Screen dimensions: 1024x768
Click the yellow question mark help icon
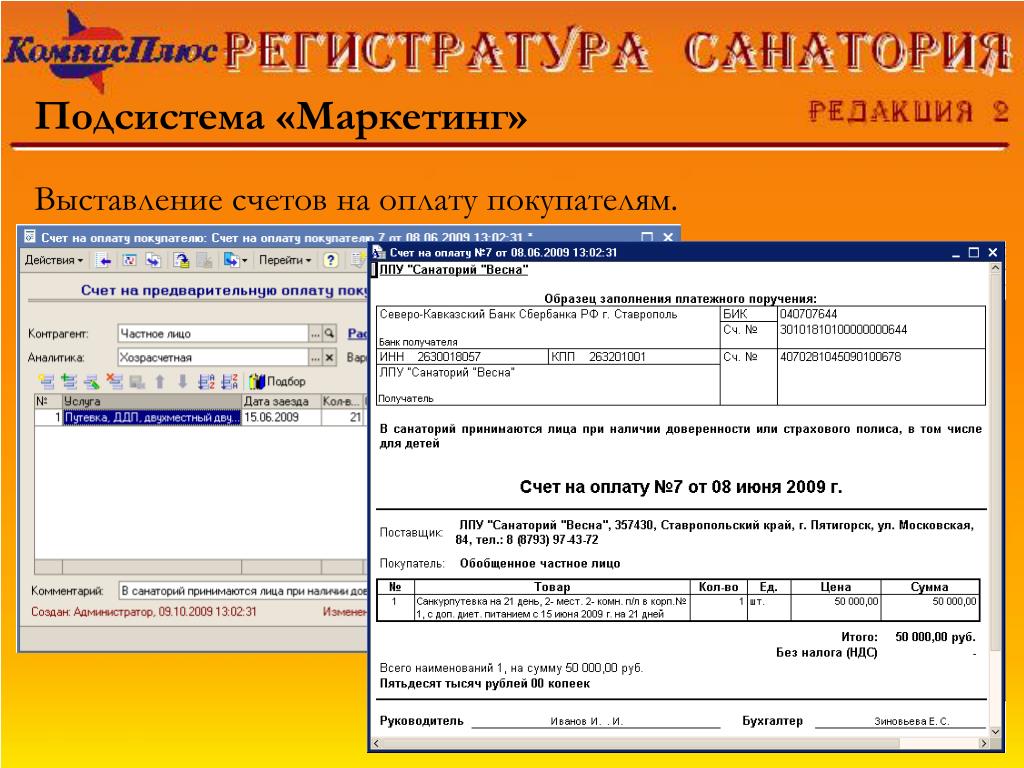331,261
